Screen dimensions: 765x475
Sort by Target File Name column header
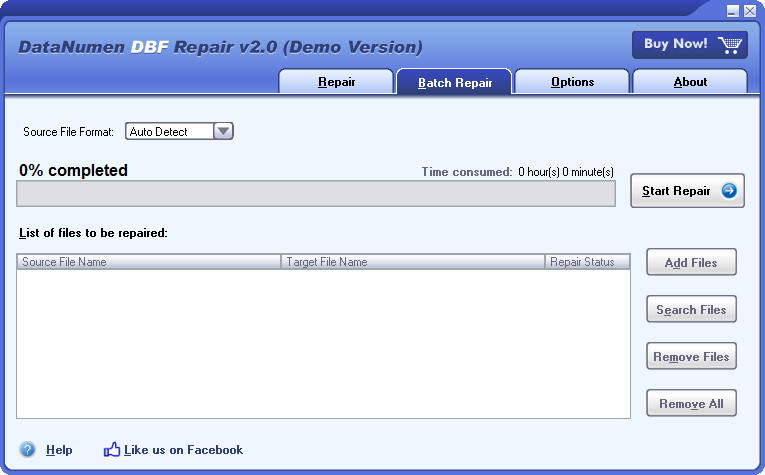(413, 262)
